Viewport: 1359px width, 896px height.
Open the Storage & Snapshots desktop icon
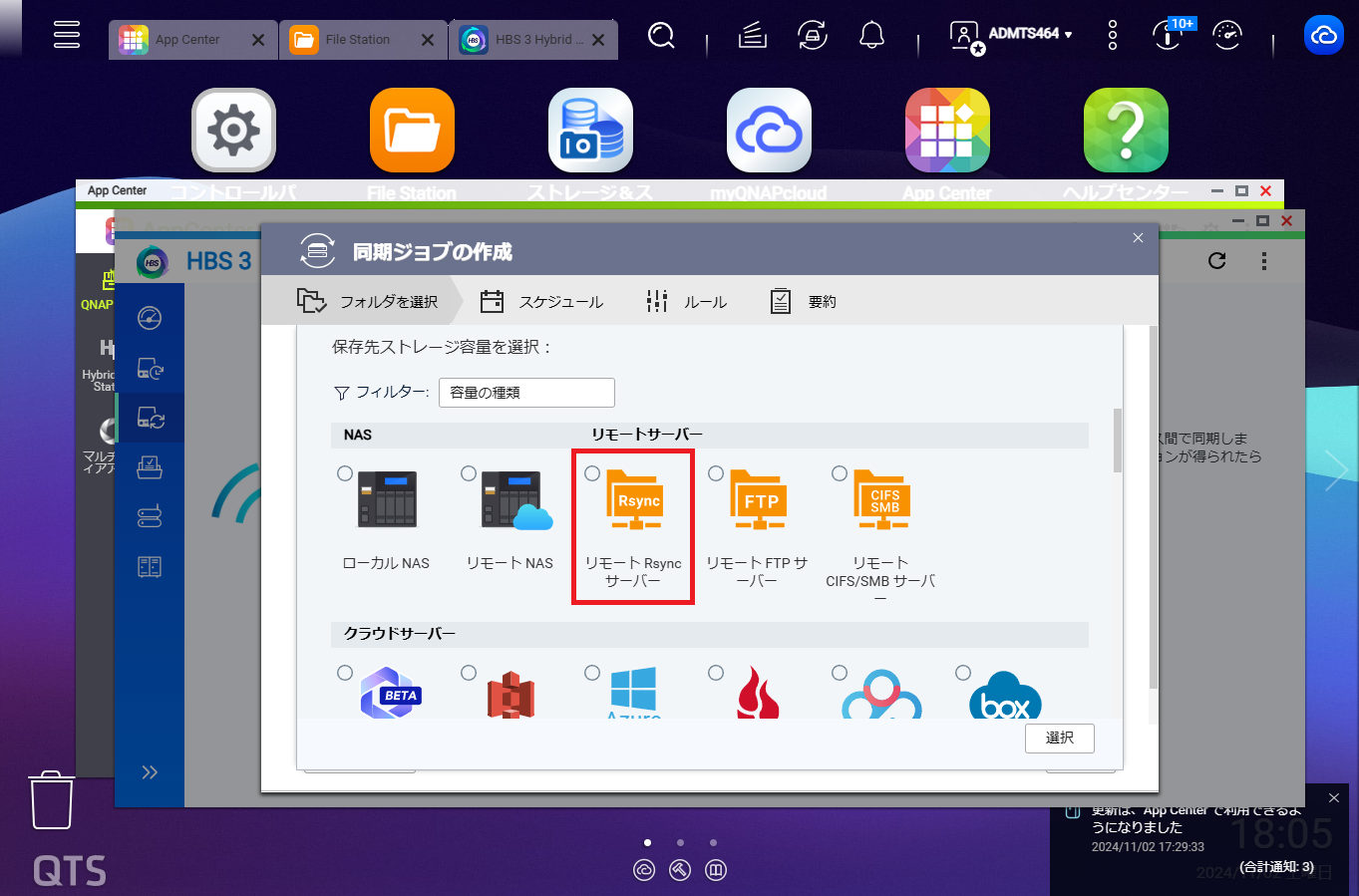click(x=590, y=131)
